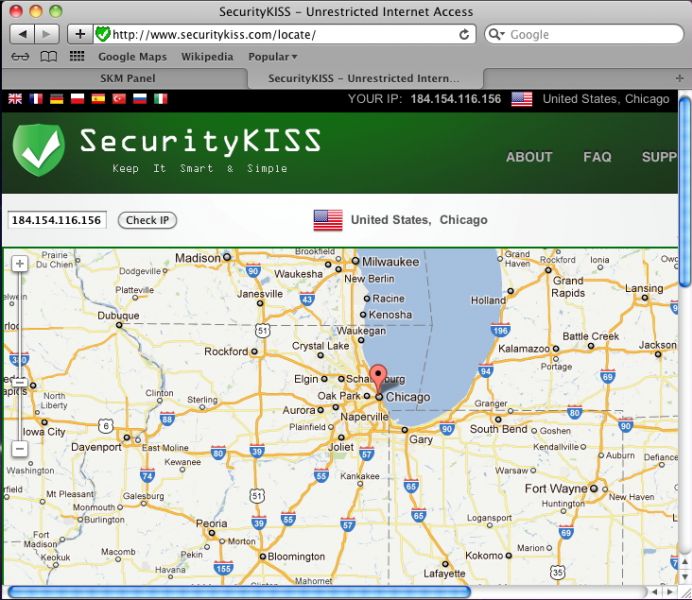Click the large US flag beside United States, Chicago
692x600 pixels.
click(x=328, y=220)
